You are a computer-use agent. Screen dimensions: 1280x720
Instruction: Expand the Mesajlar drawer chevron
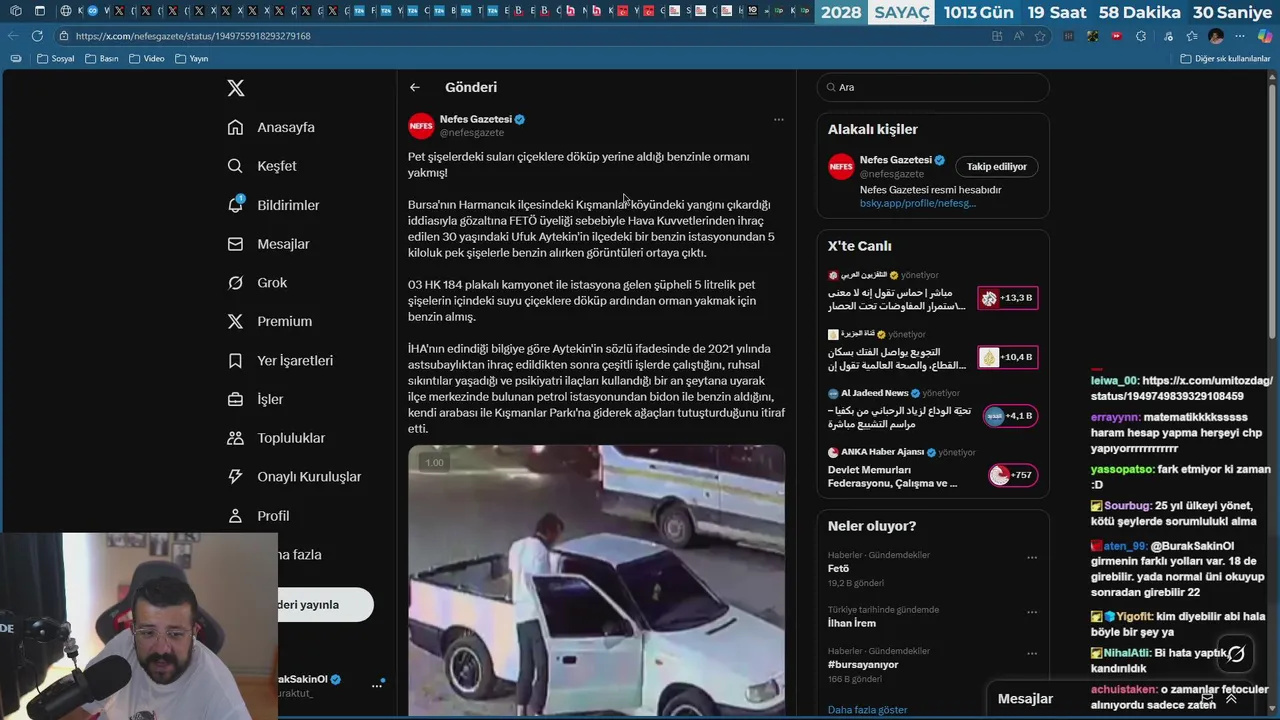point(1231,699)
